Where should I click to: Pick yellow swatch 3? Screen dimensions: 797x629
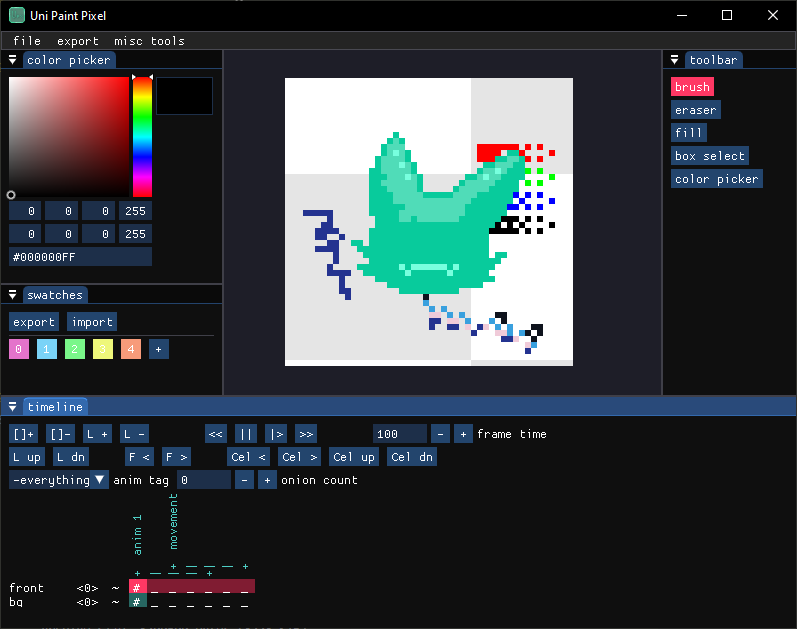tap(103, 349)
